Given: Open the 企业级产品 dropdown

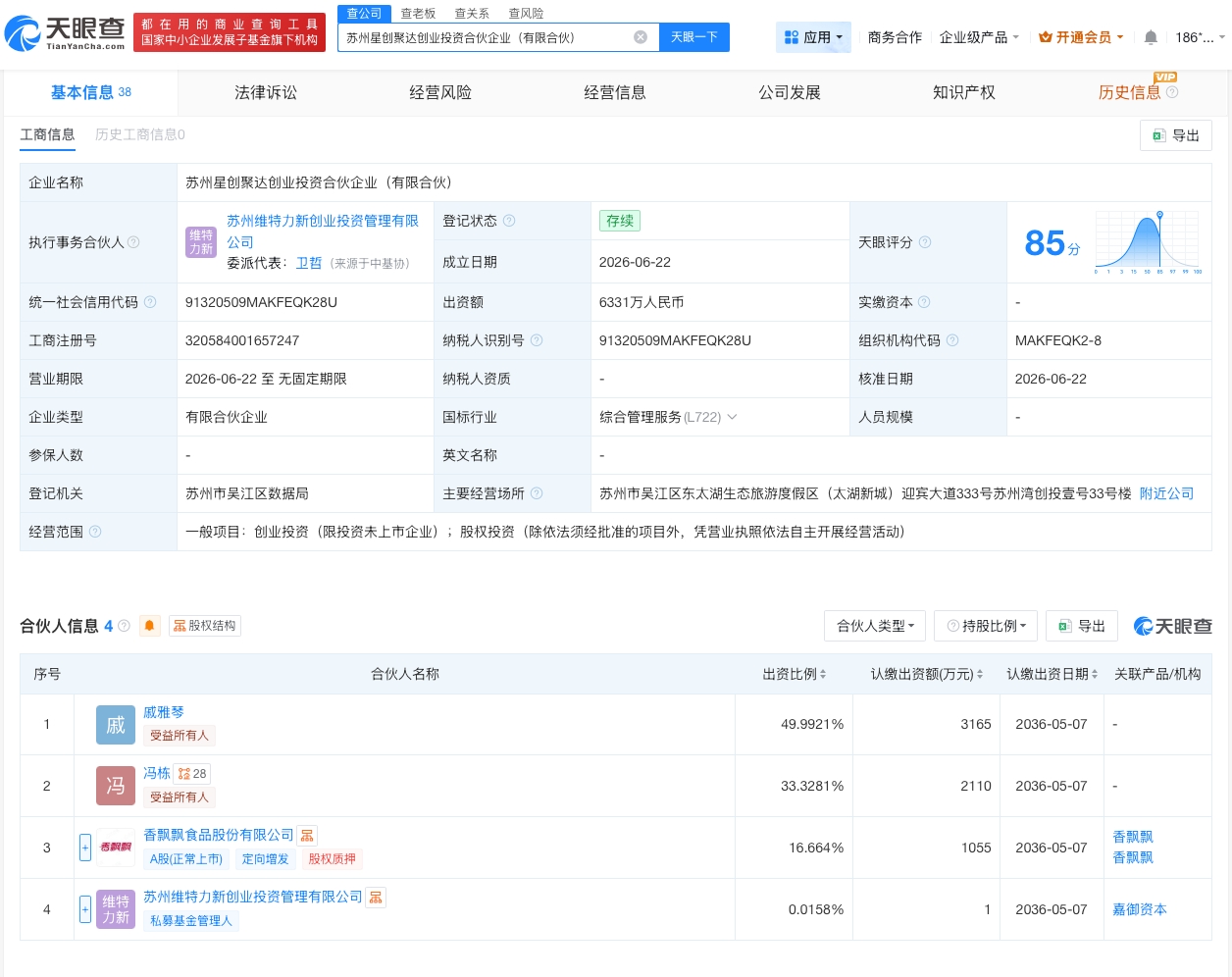Looking at the screenshot, I should coord(979,37).
